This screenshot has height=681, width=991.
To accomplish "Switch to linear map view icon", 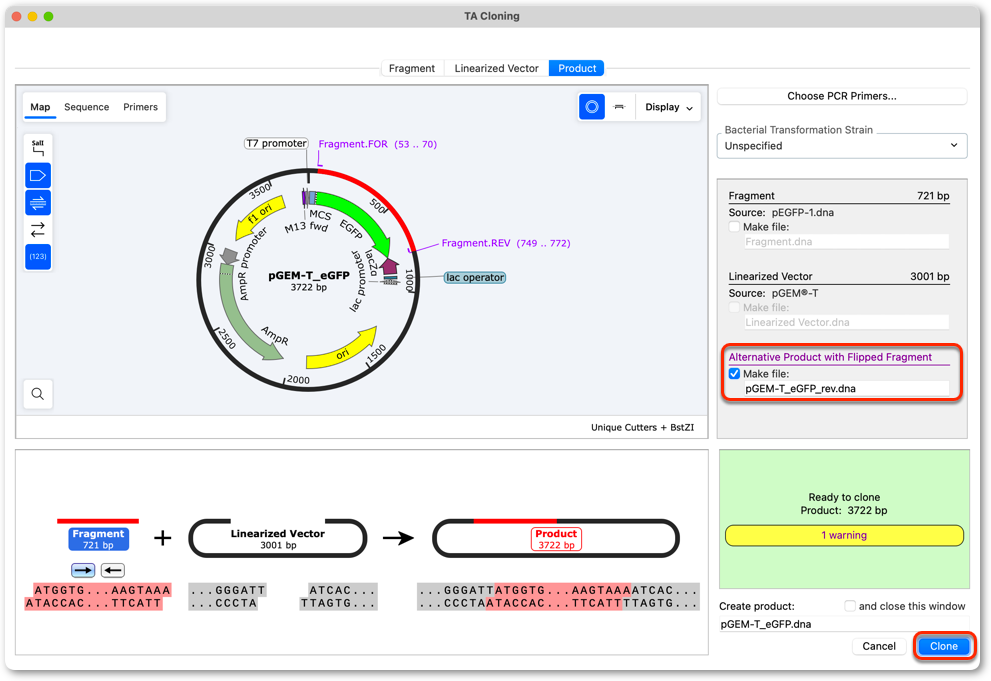I will tap(619, 107).
